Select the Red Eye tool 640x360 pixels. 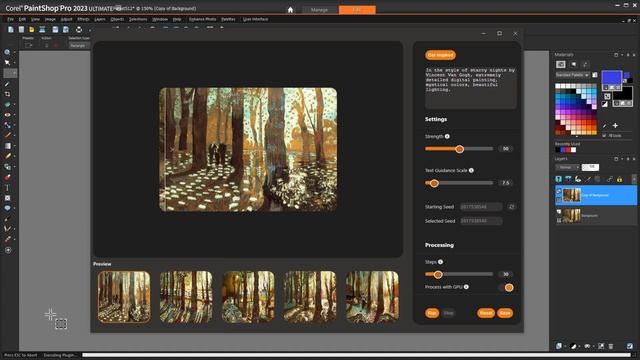[7, 115]
